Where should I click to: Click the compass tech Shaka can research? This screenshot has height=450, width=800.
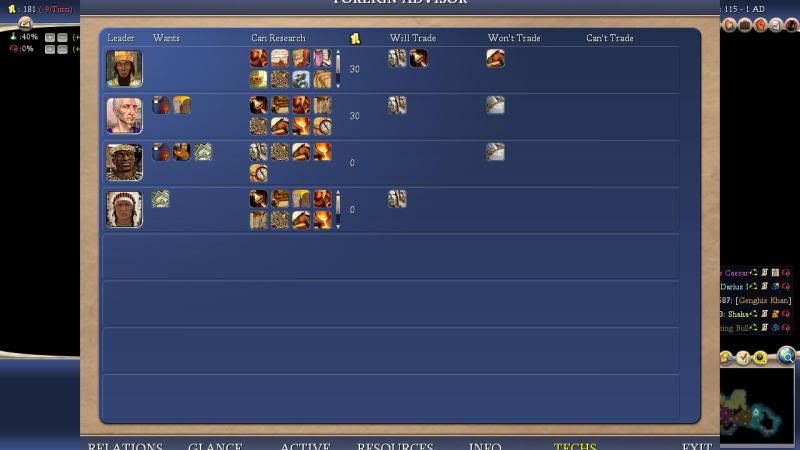259,173
